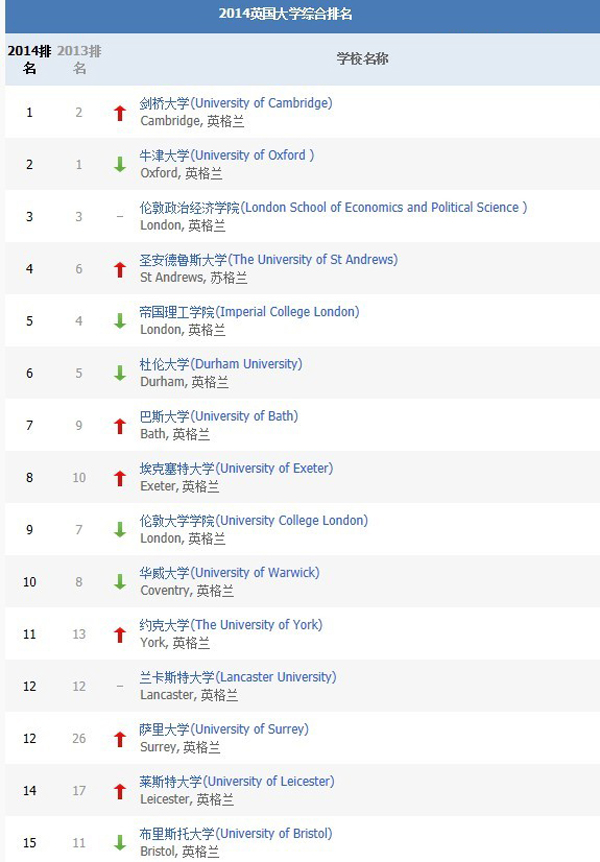600x862 pixels.
Task: Click green down arrow beside University of Bristol
Action: coord(120,843)
